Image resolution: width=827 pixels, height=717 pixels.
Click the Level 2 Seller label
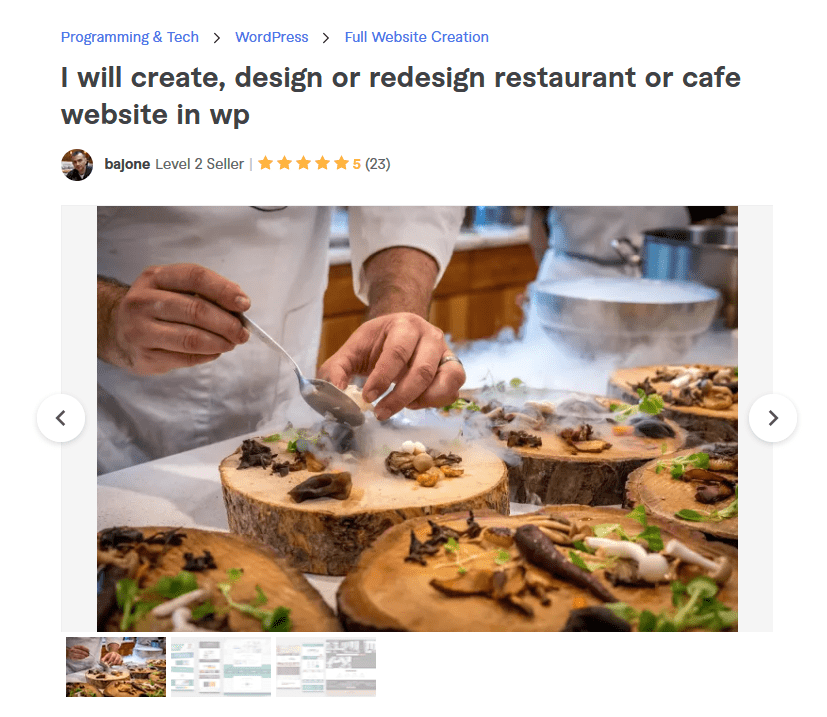(199, 164)
